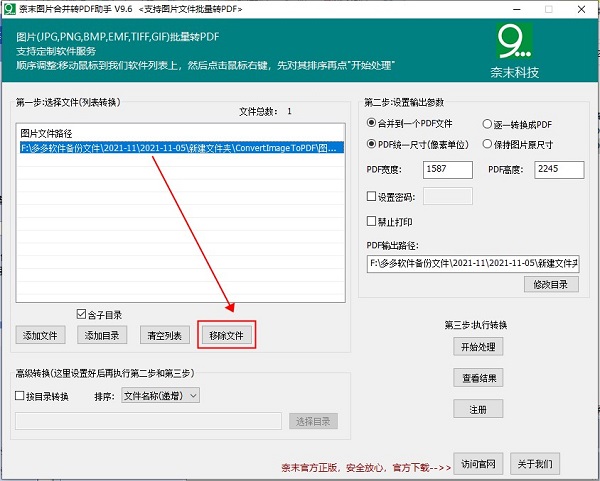The image size is (600, 481).
Task: Open 查看结果 to view output
Action: pos(478,378)
